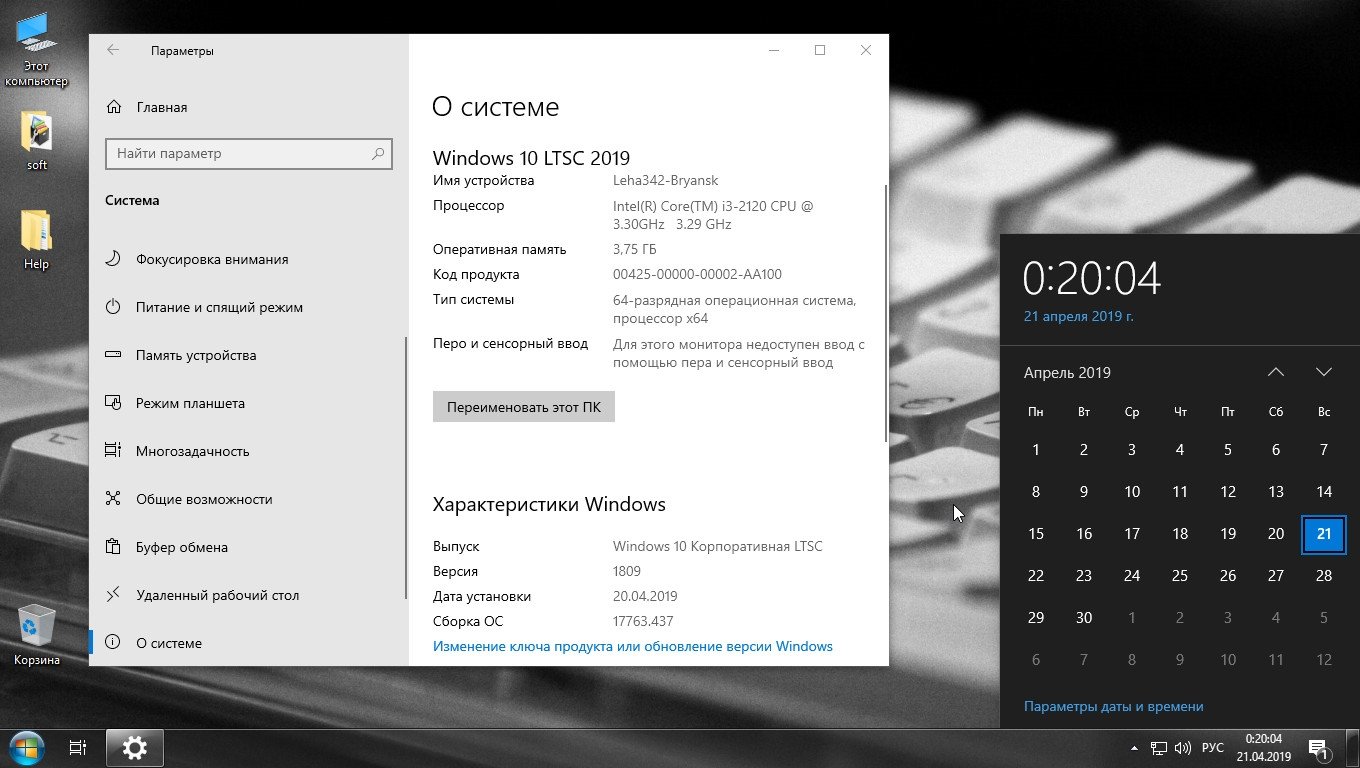The image size is (1360, 768).
Task: Open Фокусировка внимания settings page
Action: click(247, 259)
